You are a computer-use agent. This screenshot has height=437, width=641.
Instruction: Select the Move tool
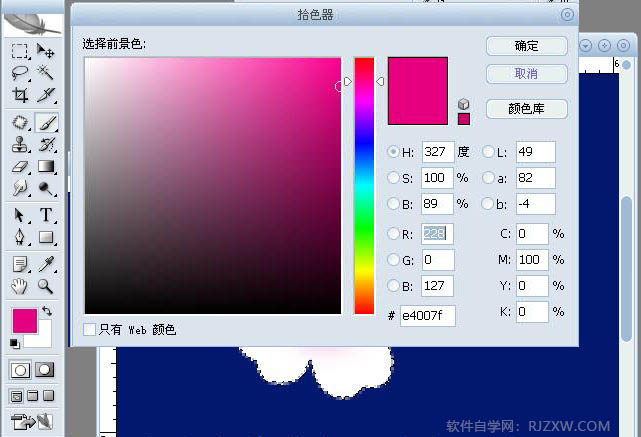pos(46,52)
